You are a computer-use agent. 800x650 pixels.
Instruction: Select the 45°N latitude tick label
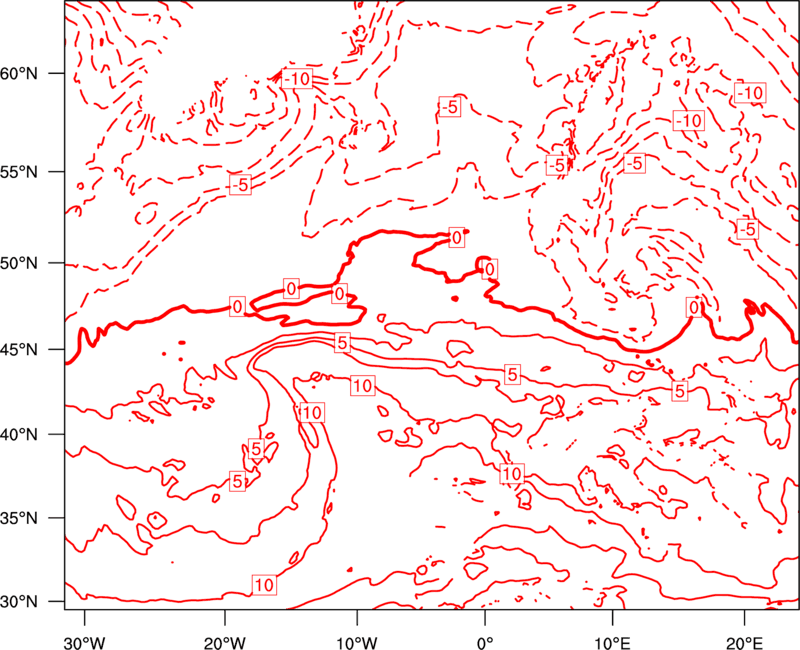[19, 350]
